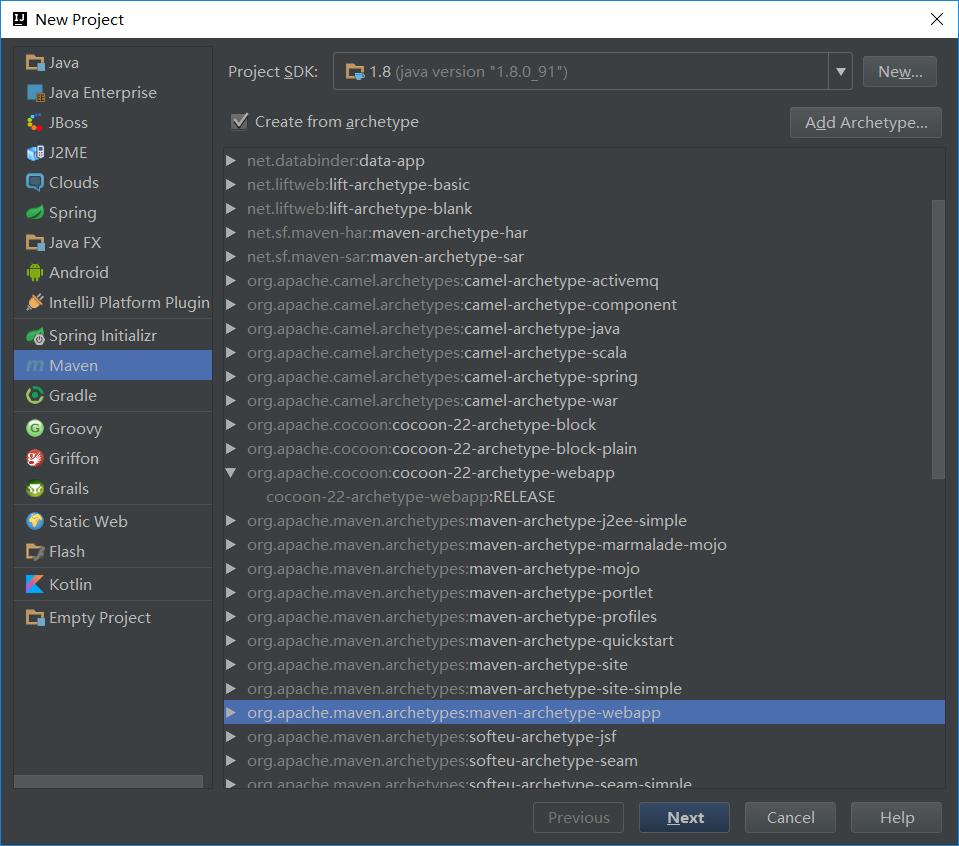This screenshot has height=846, width=959.
Task: Expand maven-archetype-quickstart node
Action: pos(231,640)
